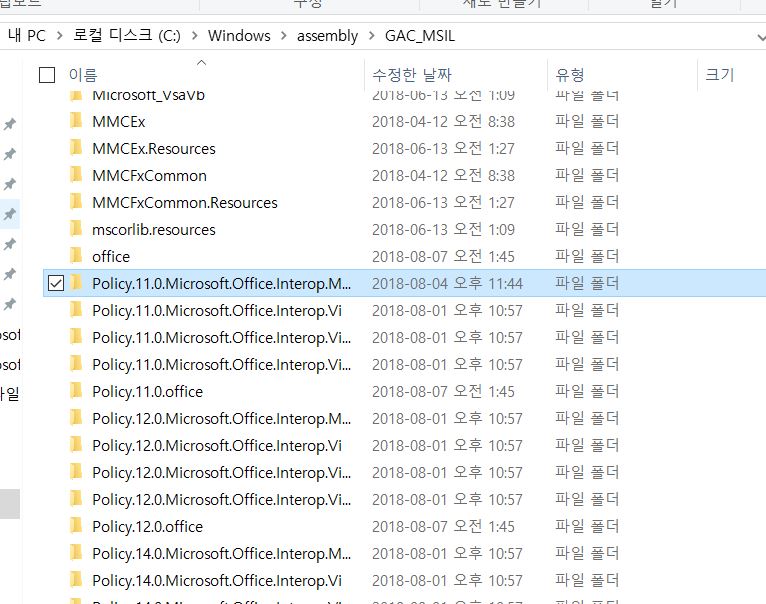Select MMCFxCommon.Resources folder name
766x604 pixels.
point(185,202)
